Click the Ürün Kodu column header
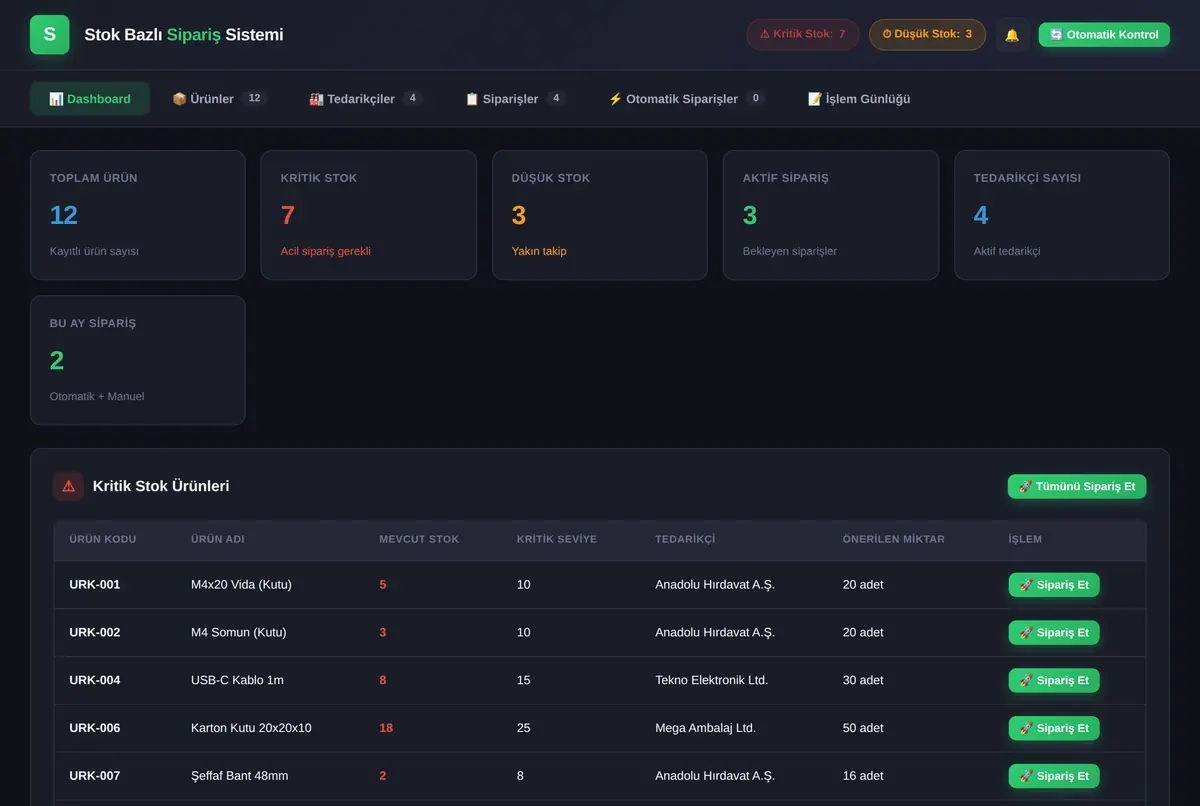The width and height of the screenshot is (1200, 806). [x=103, y=539]
